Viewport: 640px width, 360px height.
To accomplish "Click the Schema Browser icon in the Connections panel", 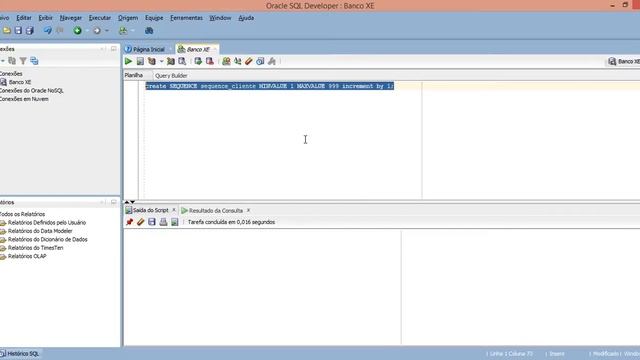I will click(34, 61).
